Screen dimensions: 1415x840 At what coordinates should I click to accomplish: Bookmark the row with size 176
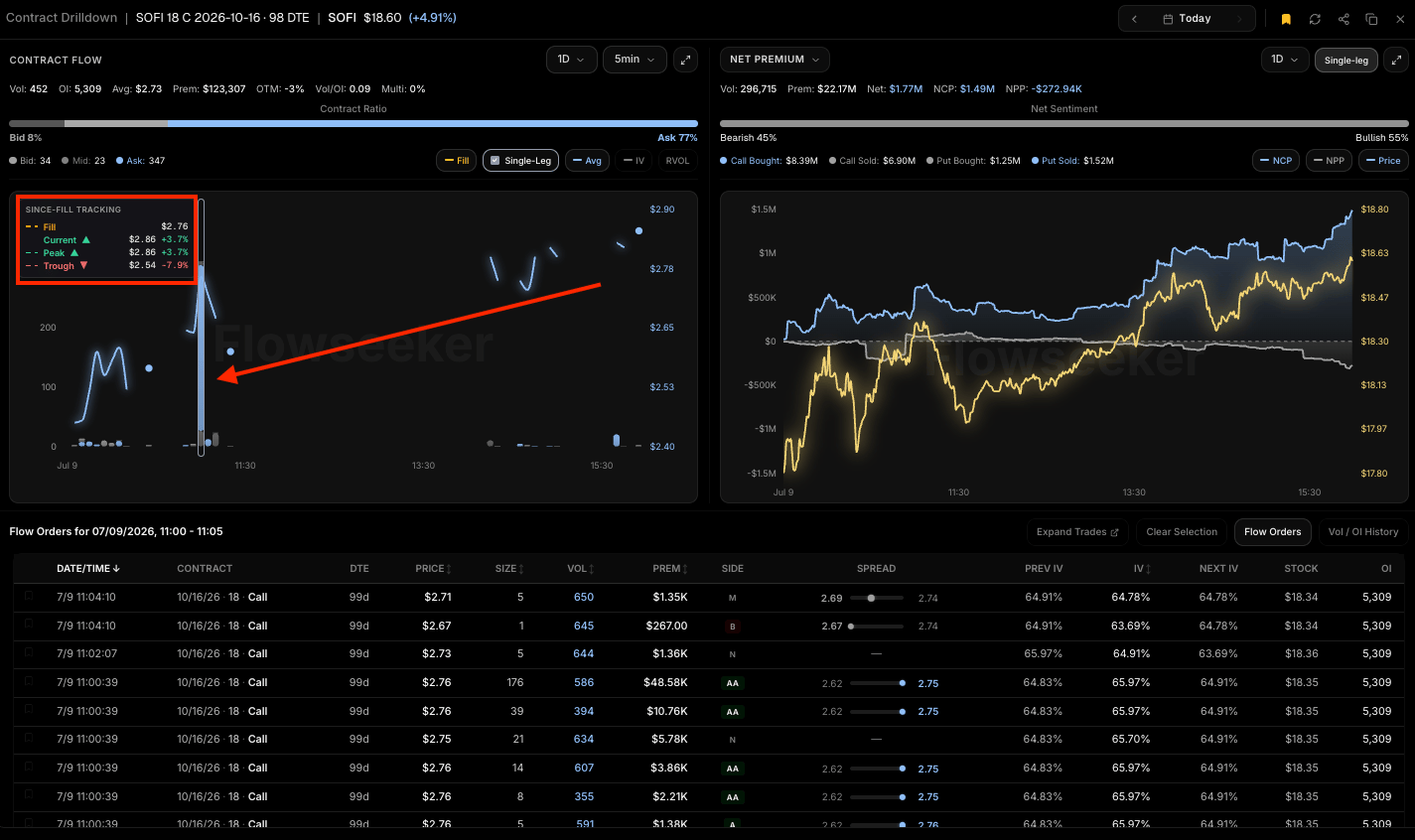click(29, 682)
